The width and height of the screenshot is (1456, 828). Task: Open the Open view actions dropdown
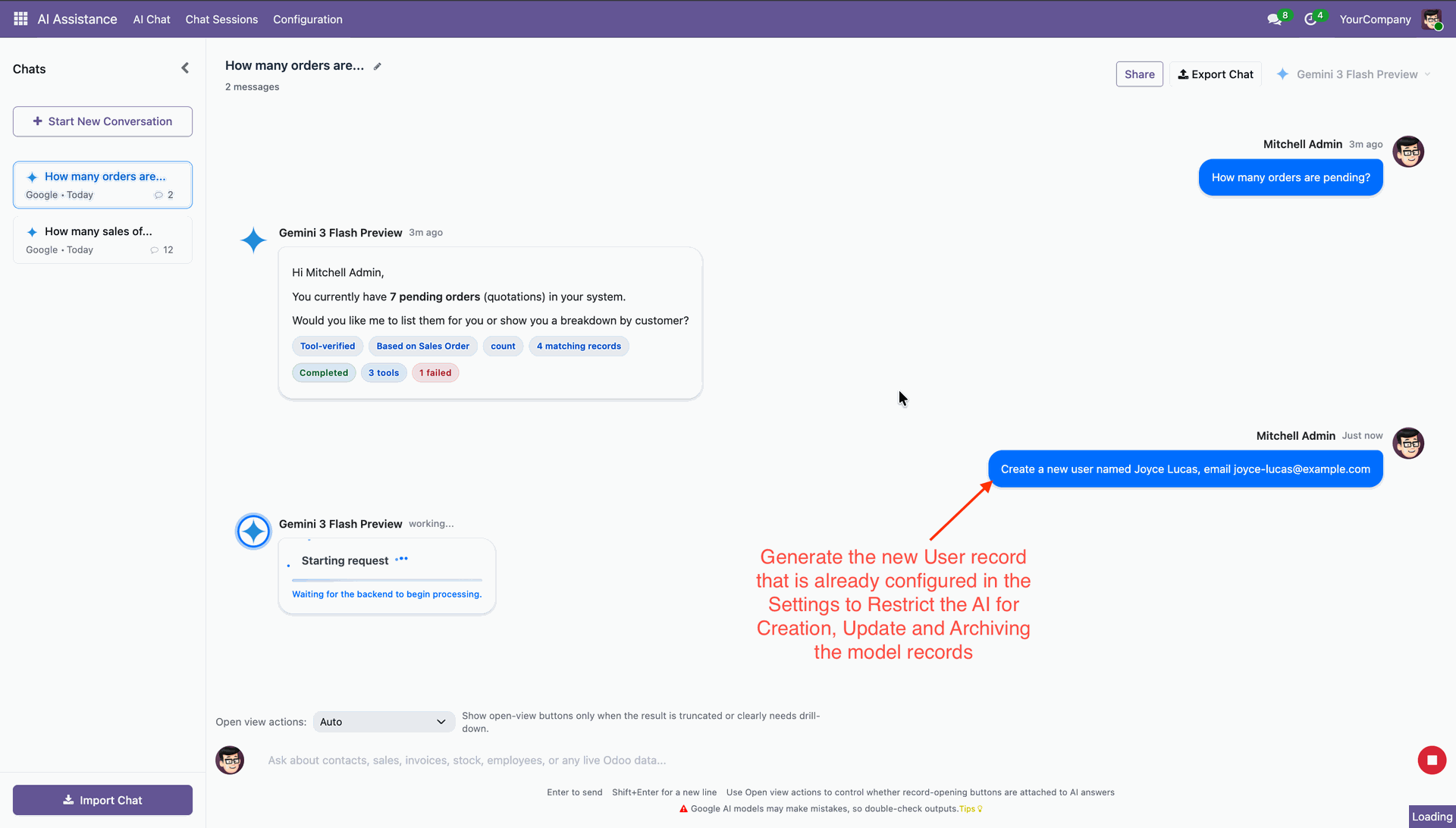(383, 722)
